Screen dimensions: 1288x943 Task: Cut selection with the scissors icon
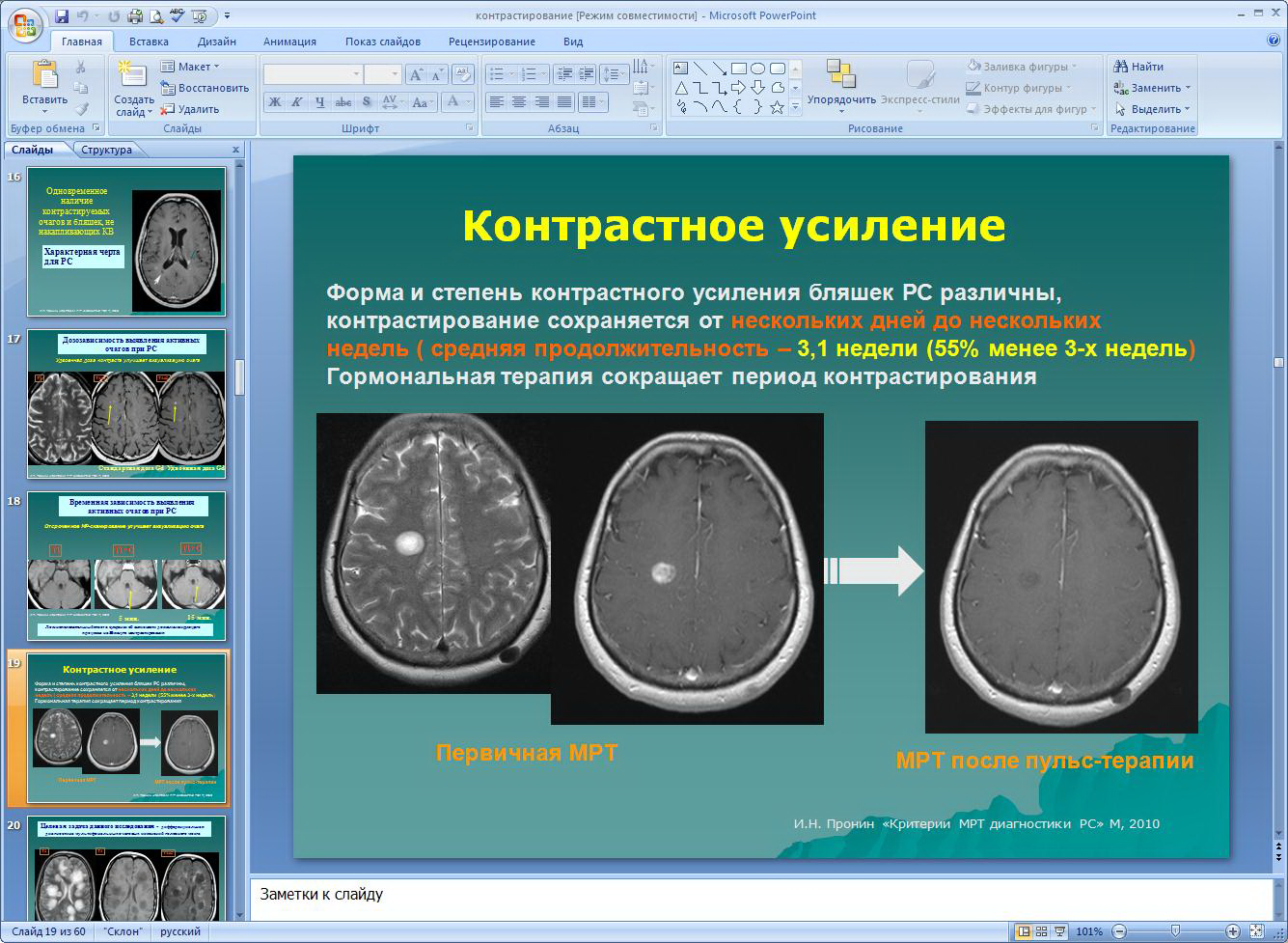(81, 67)
